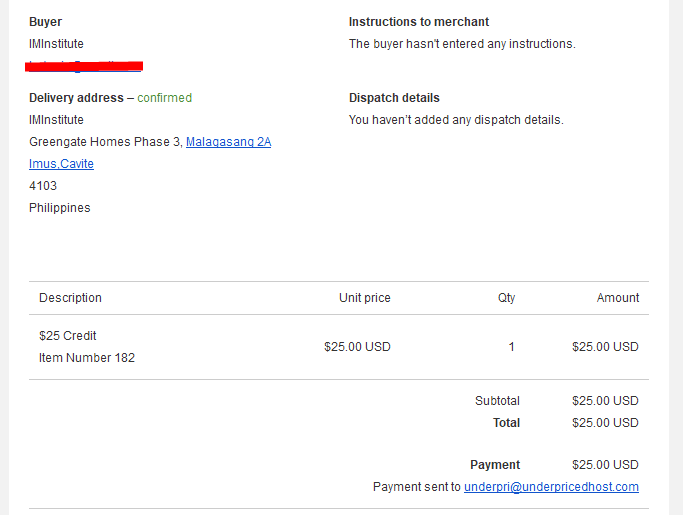Select the Delivery address heading

(76, 98)
